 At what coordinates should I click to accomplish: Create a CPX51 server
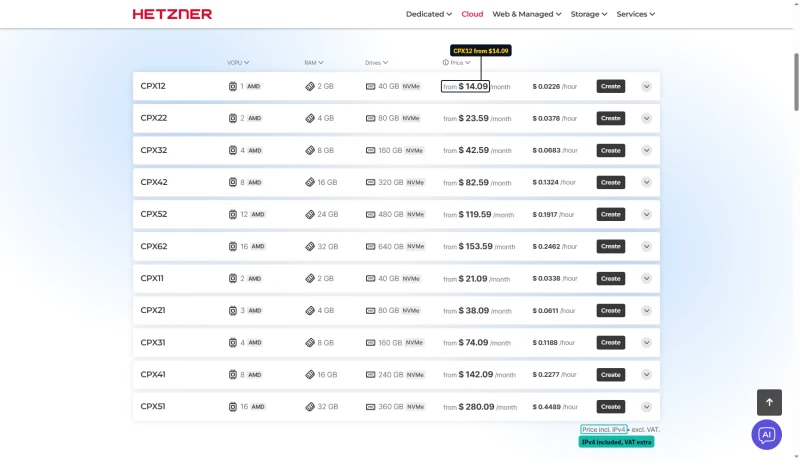coord(611,406)
